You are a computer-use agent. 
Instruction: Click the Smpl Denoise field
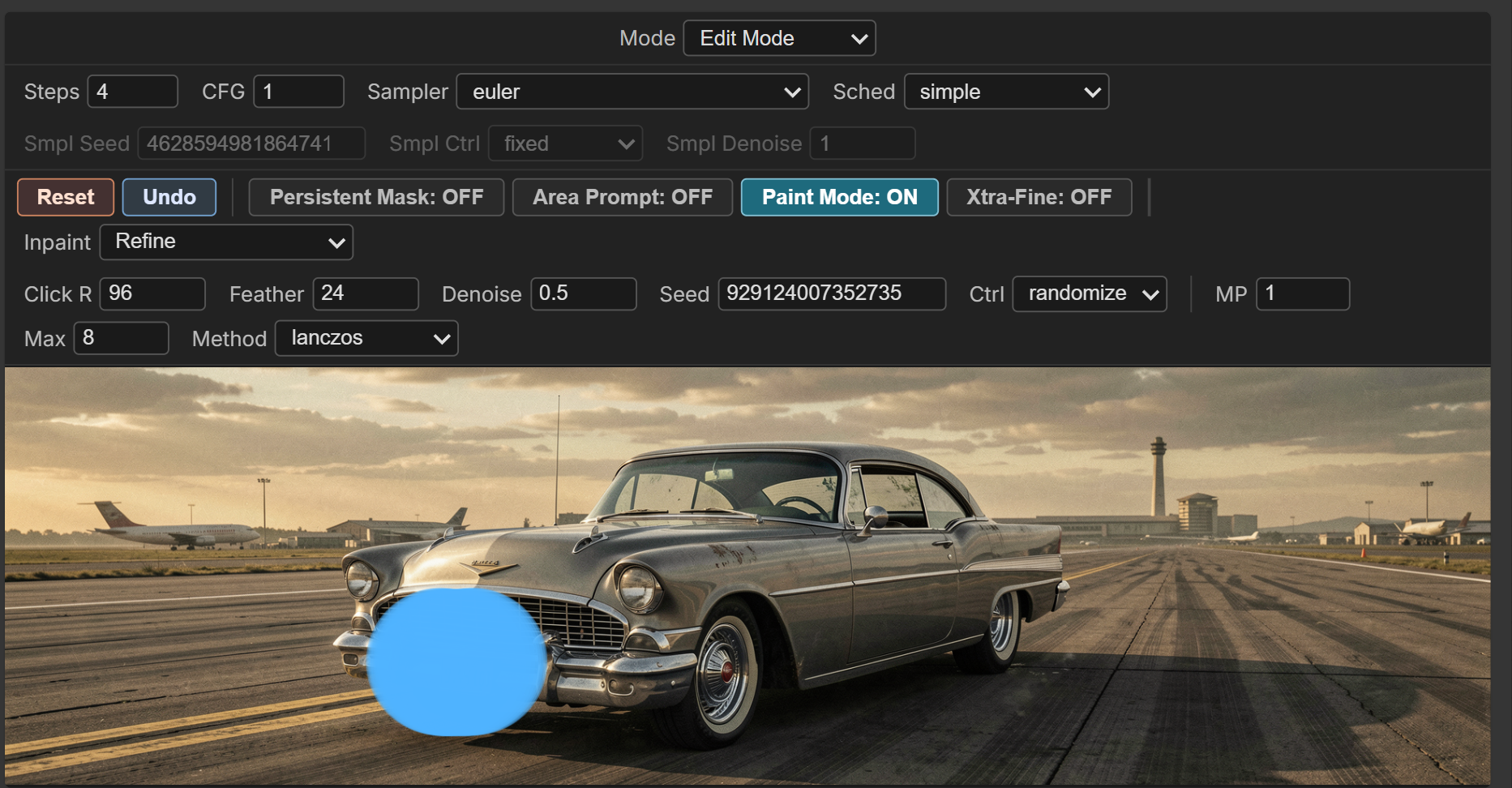(x=863, y=143)
